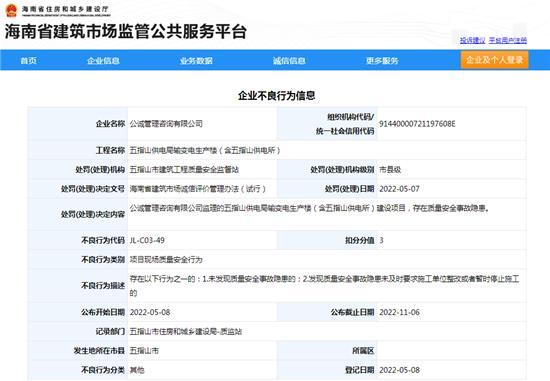Viewport: 550px width, 381px height.
Task: Click the 所属区 label
Action: (x=363, y=350)
